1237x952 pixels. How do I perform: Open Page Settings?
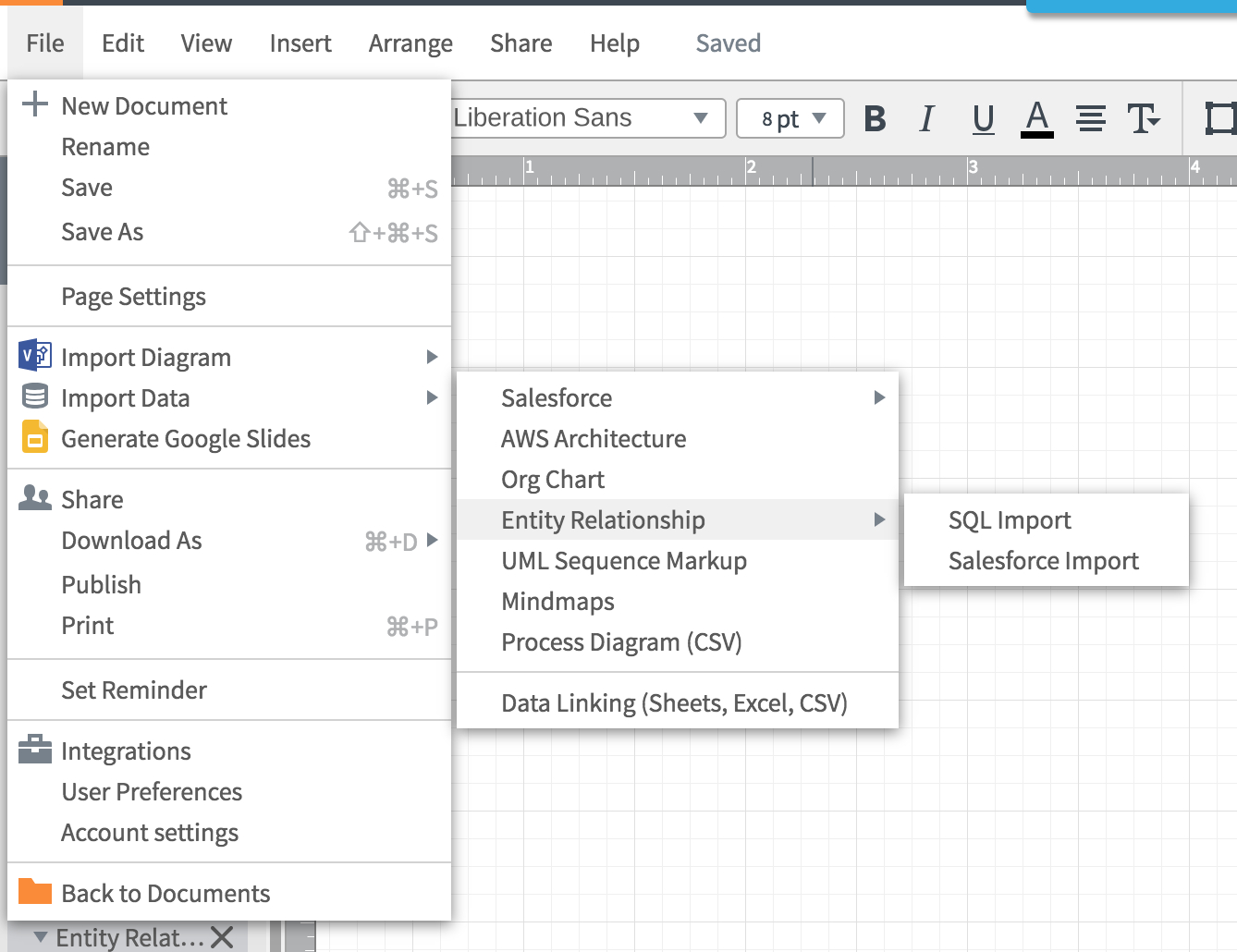coord(229,297)
